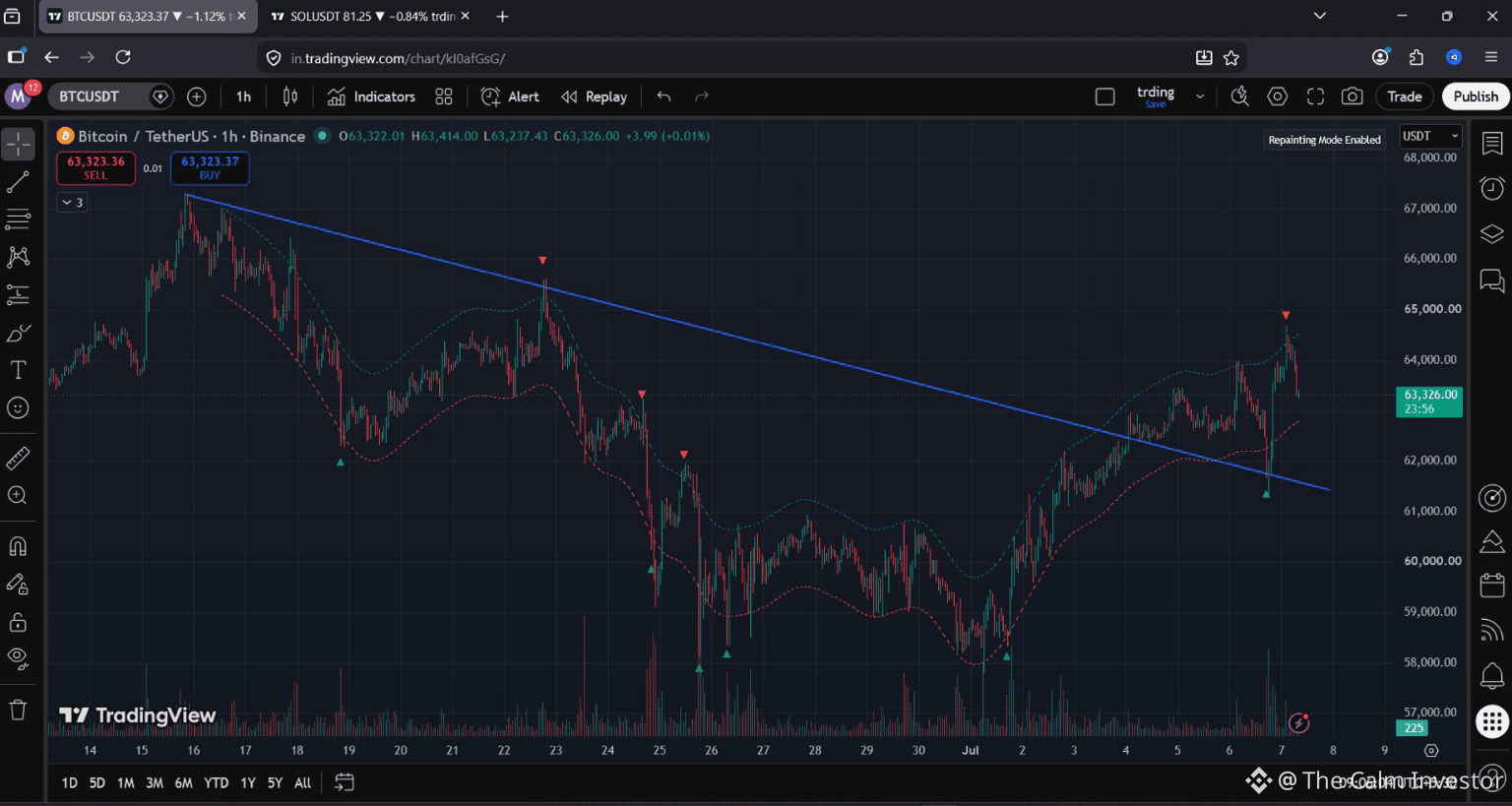Screen dimensions: 1512x806
Task: Open the watchlist panel
Action: coord(1492,144)
